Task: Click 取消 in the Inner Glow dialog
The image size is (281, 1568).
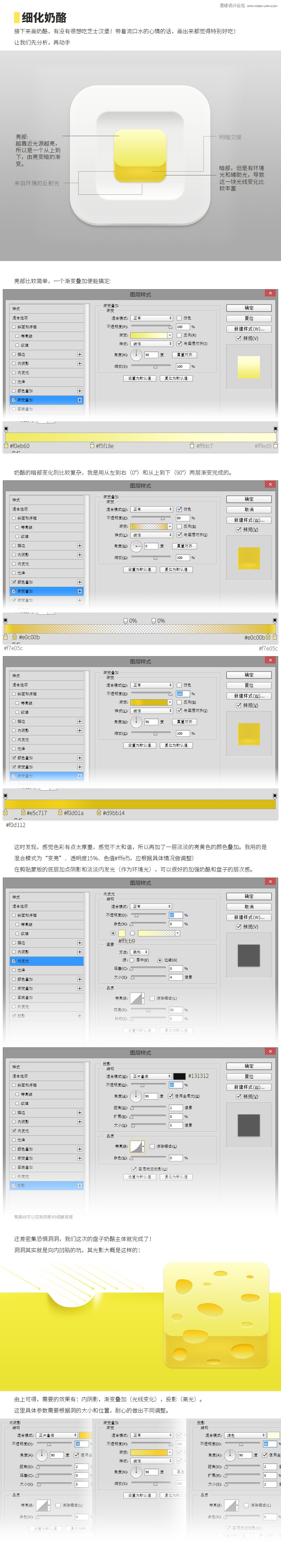Action: coord(249,907)
